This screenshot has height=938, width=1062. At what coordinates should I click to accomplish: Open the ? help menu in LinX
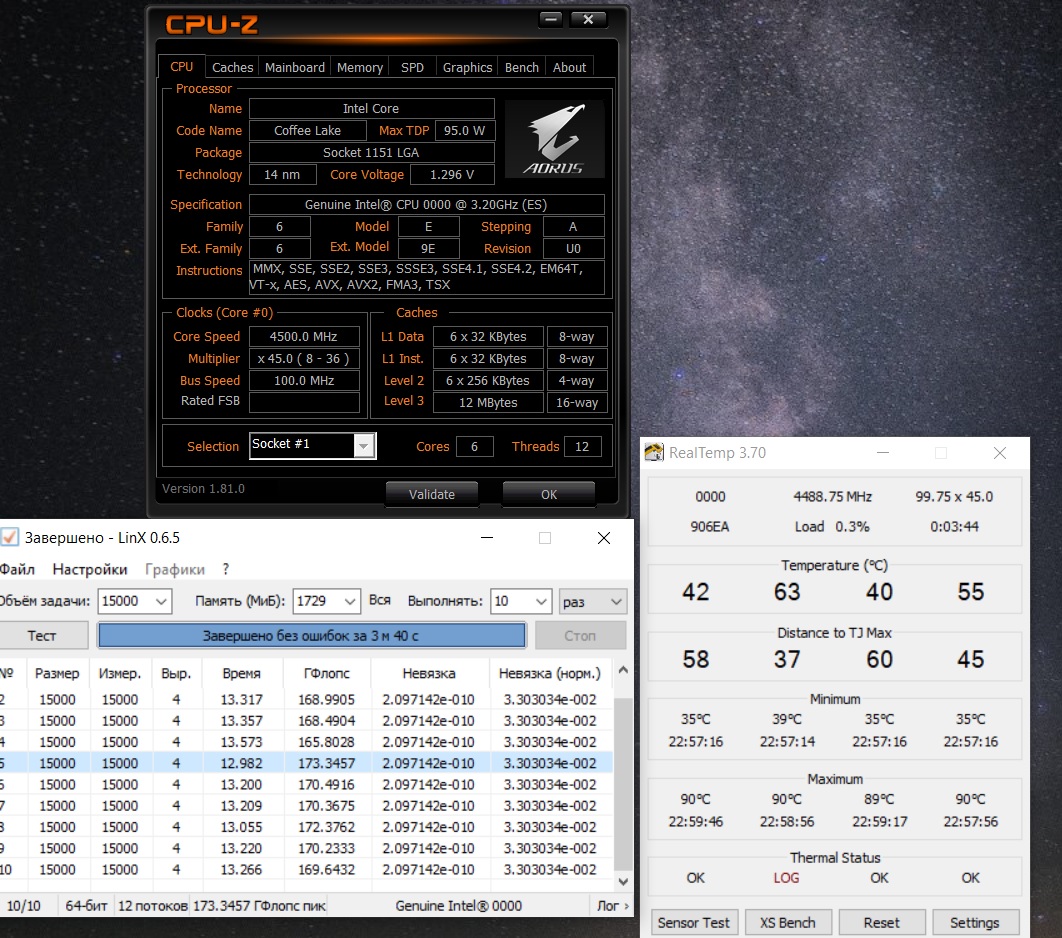(226, 569)
